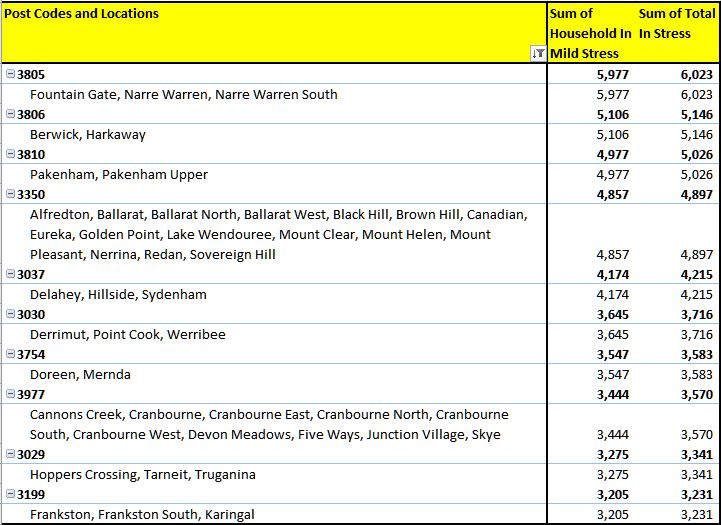
Task: Select the Sum of Total In Stress header
Action: pyautogui.click(x=677, y=24)
